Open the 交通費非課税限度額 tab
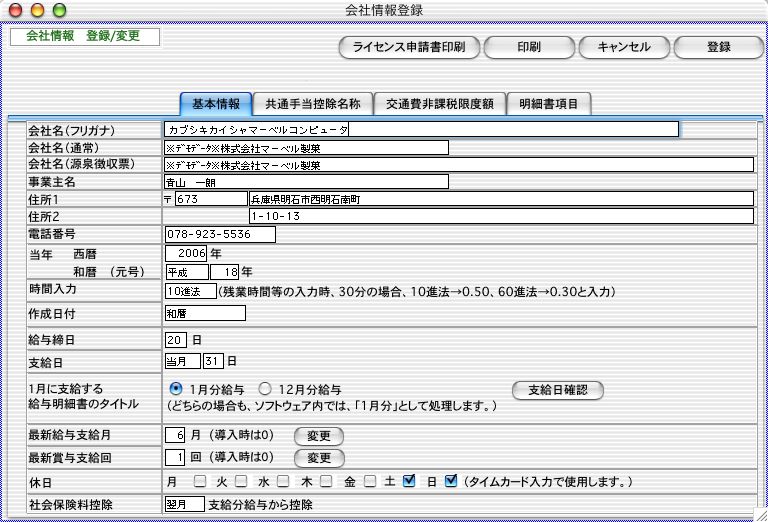The height and width of the screenshot is (522, 768). [438, 103]
